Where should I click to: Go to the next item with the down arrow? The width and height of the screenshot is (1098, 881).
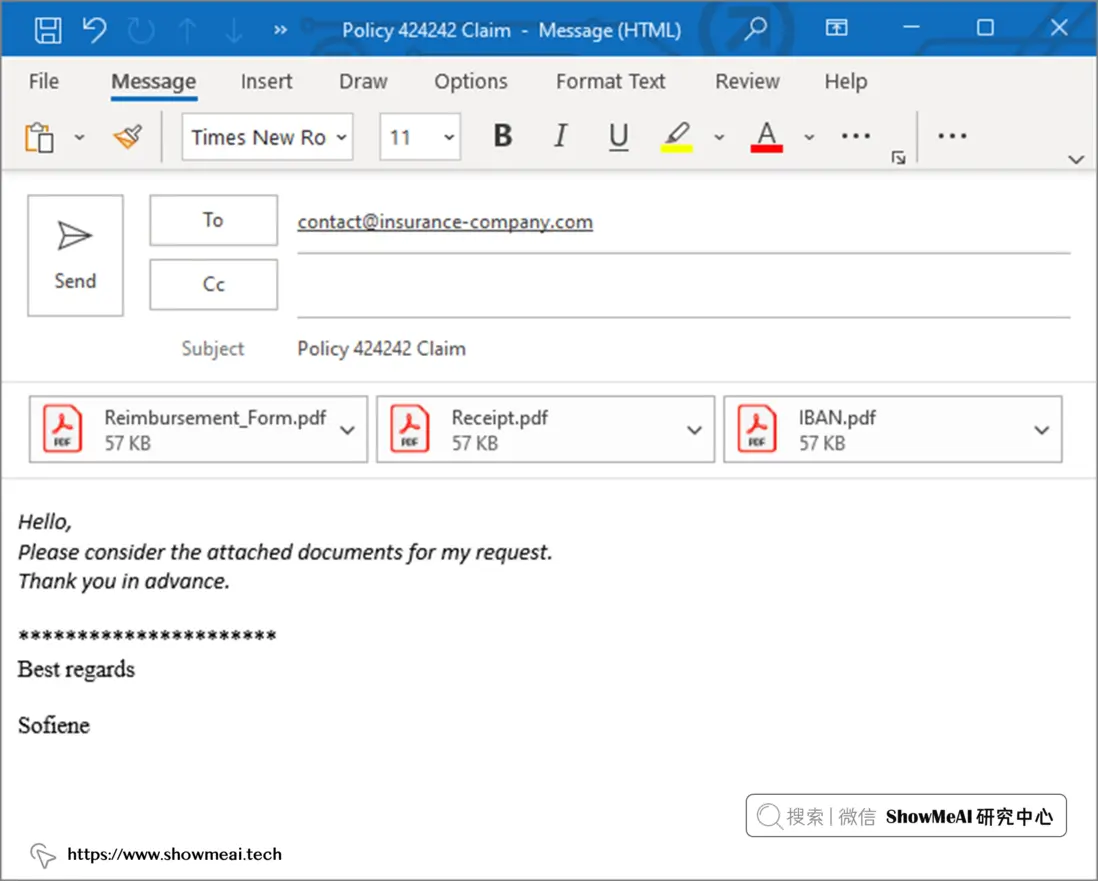234,30
